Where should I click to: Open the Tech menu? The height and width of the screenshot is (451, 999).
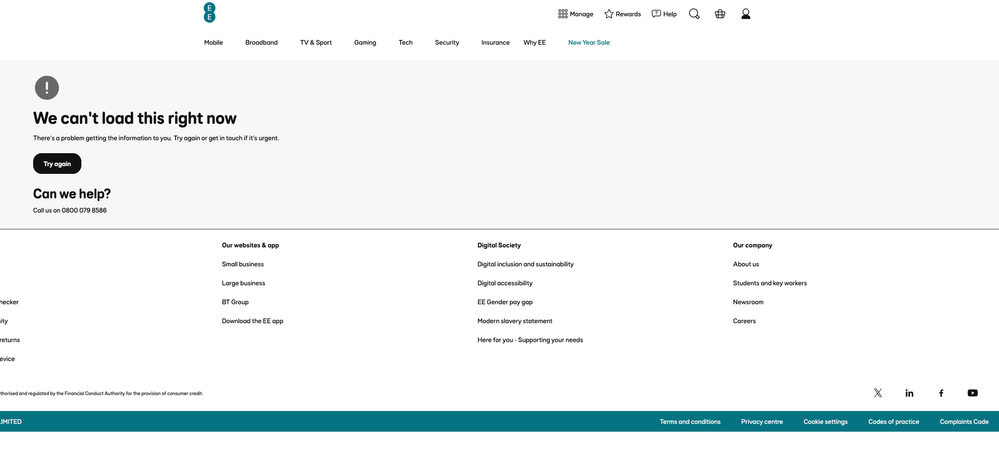[x=406, y=43]
